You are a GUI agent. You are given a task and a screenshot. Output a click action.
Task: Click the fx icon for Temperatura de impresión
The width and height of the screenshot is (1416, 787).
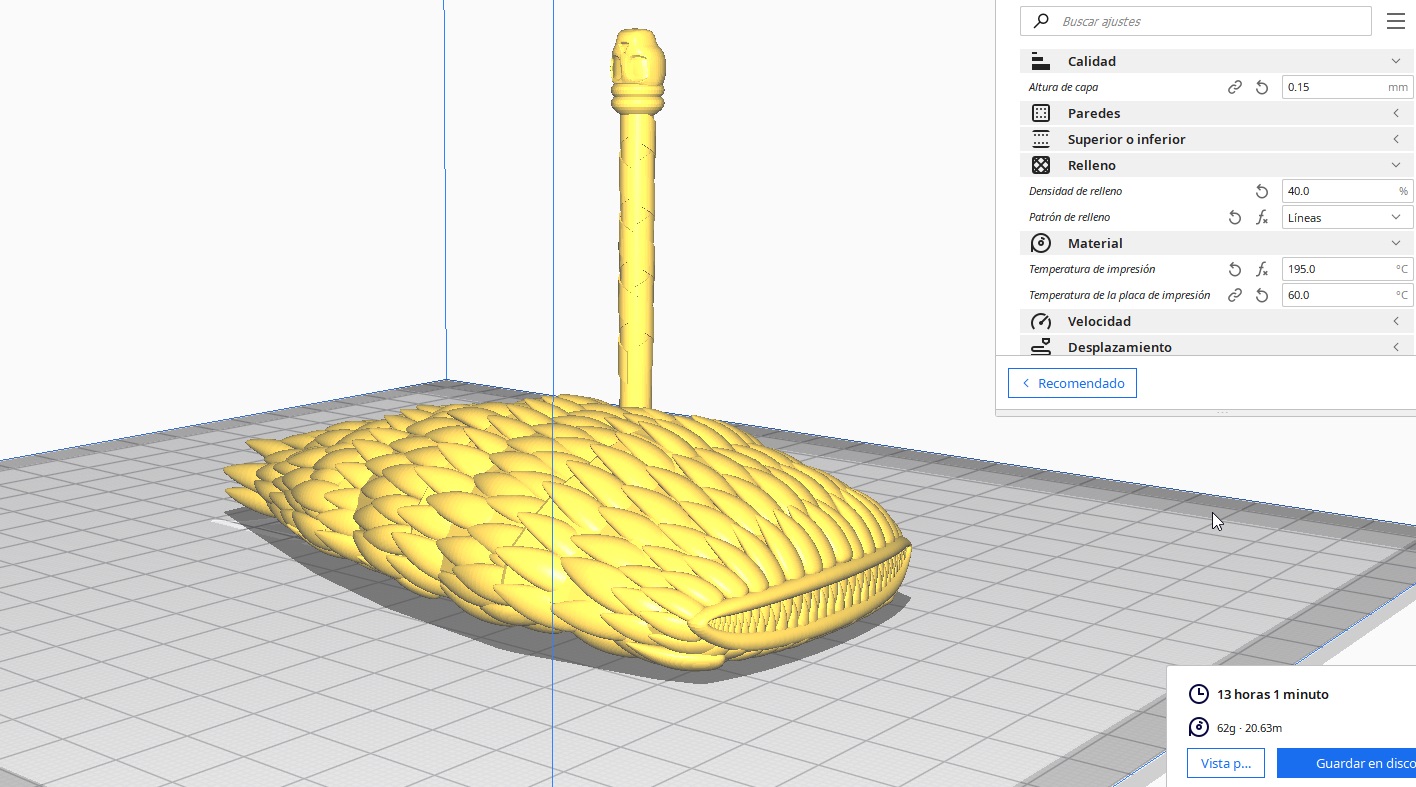coord(1262,269)
